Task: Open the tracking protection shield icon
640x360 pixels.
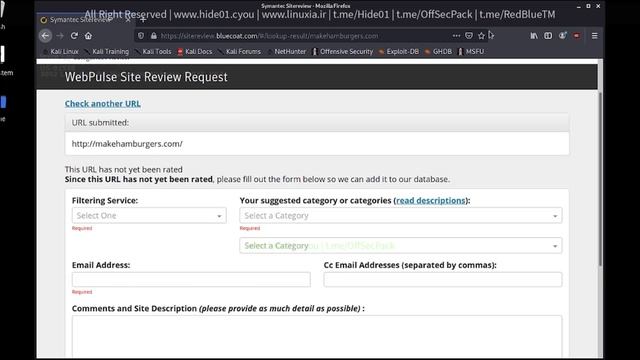Action: 141,36
